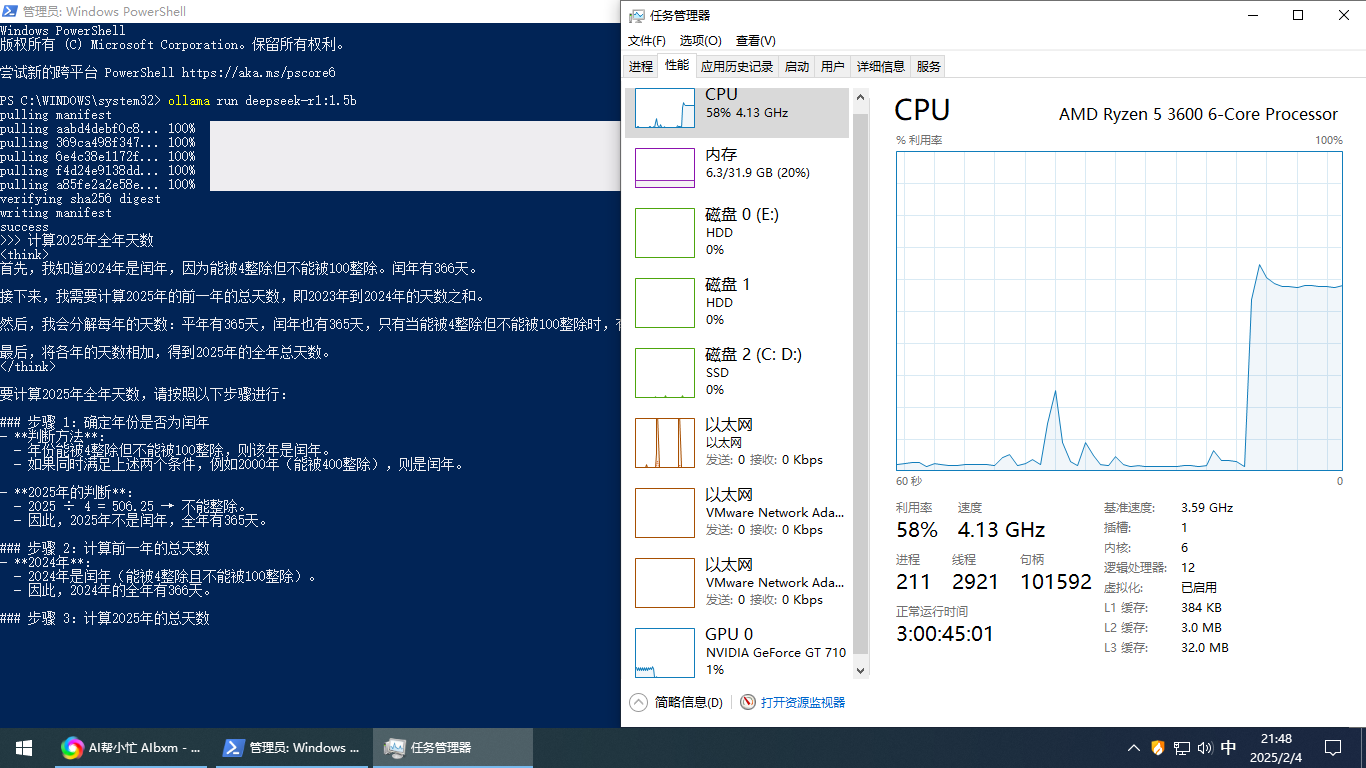Open the 选项(O) menu
Viewport: 1366px width, 768px height.
[701, 41]
